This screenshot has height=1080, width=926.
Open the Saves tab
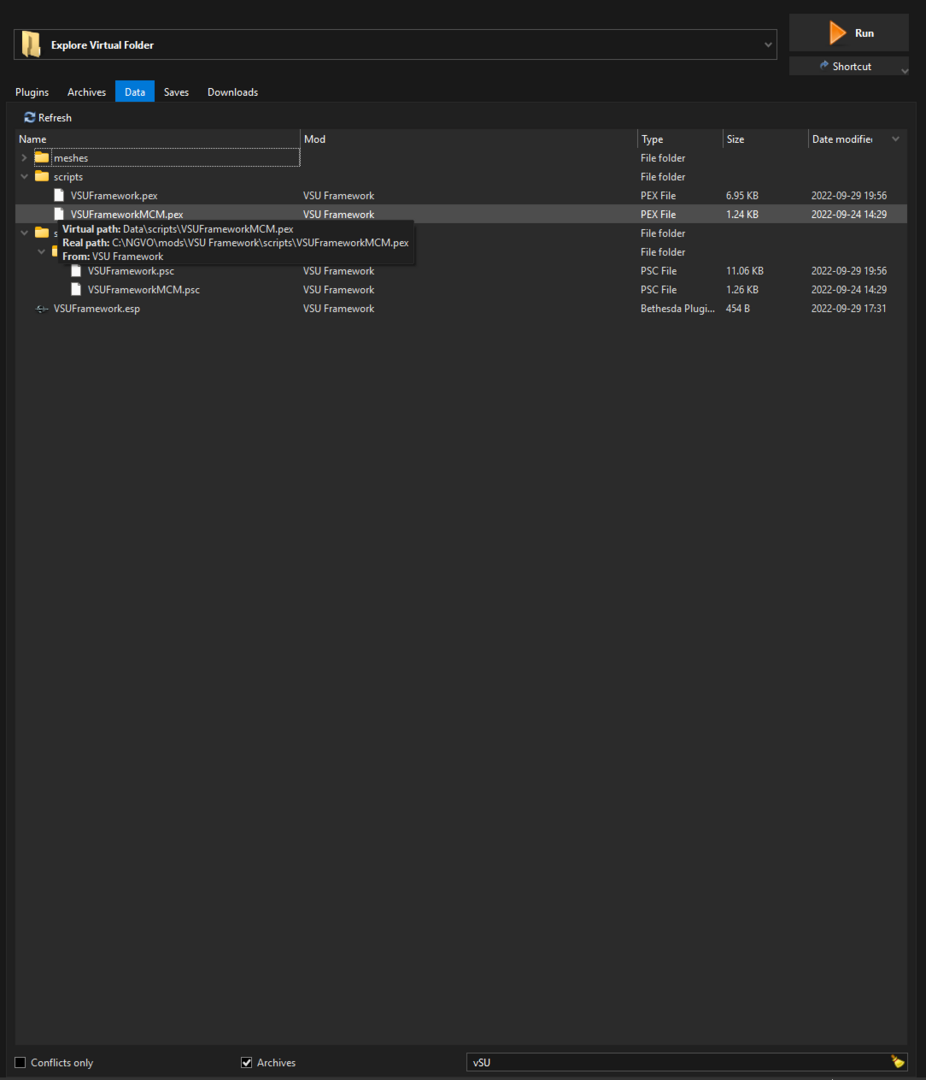(x=176, y=92)
